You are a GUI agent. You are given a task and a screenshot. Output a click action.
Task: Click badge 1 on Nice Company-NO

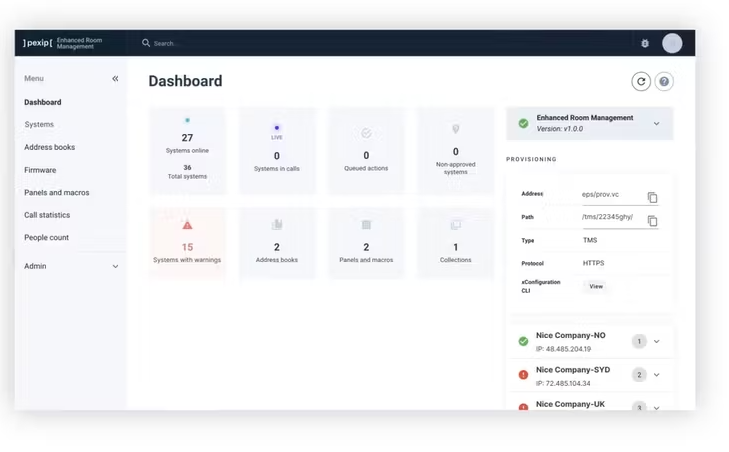click(x=639, y=341)
